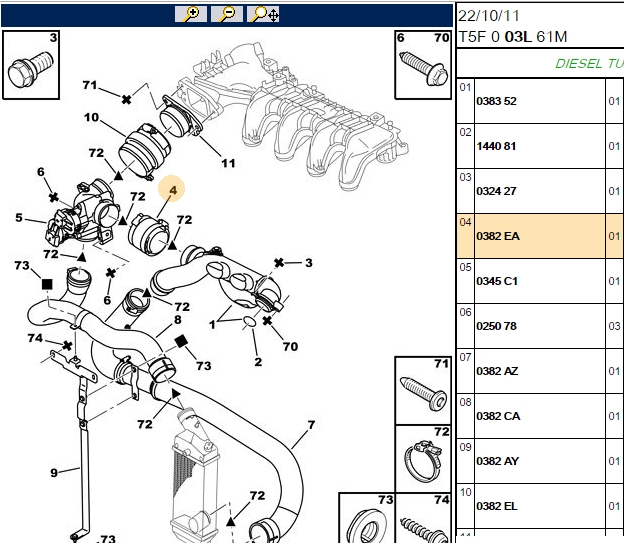Select part number 0382 EL row

[540, 506]
